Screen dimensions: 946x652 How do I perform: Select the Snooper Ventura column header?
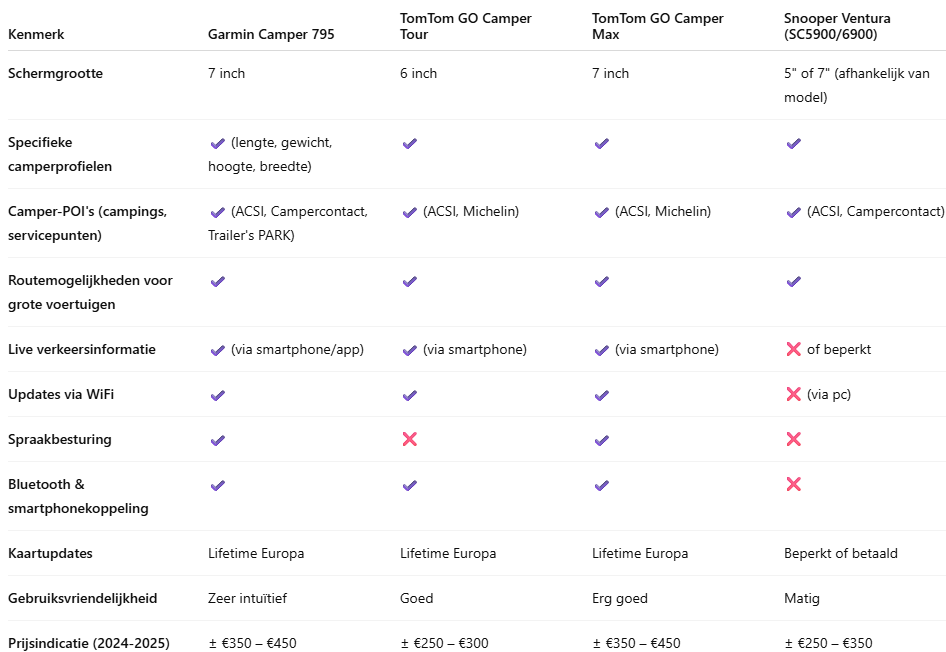837,27
